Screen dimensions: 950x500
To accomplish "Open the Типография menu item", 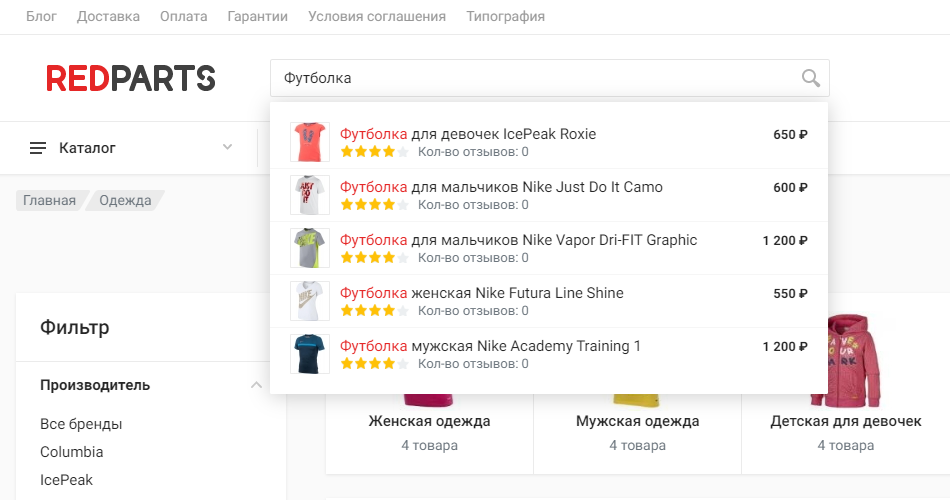I will pyautogui.click(x=505, y=16).
